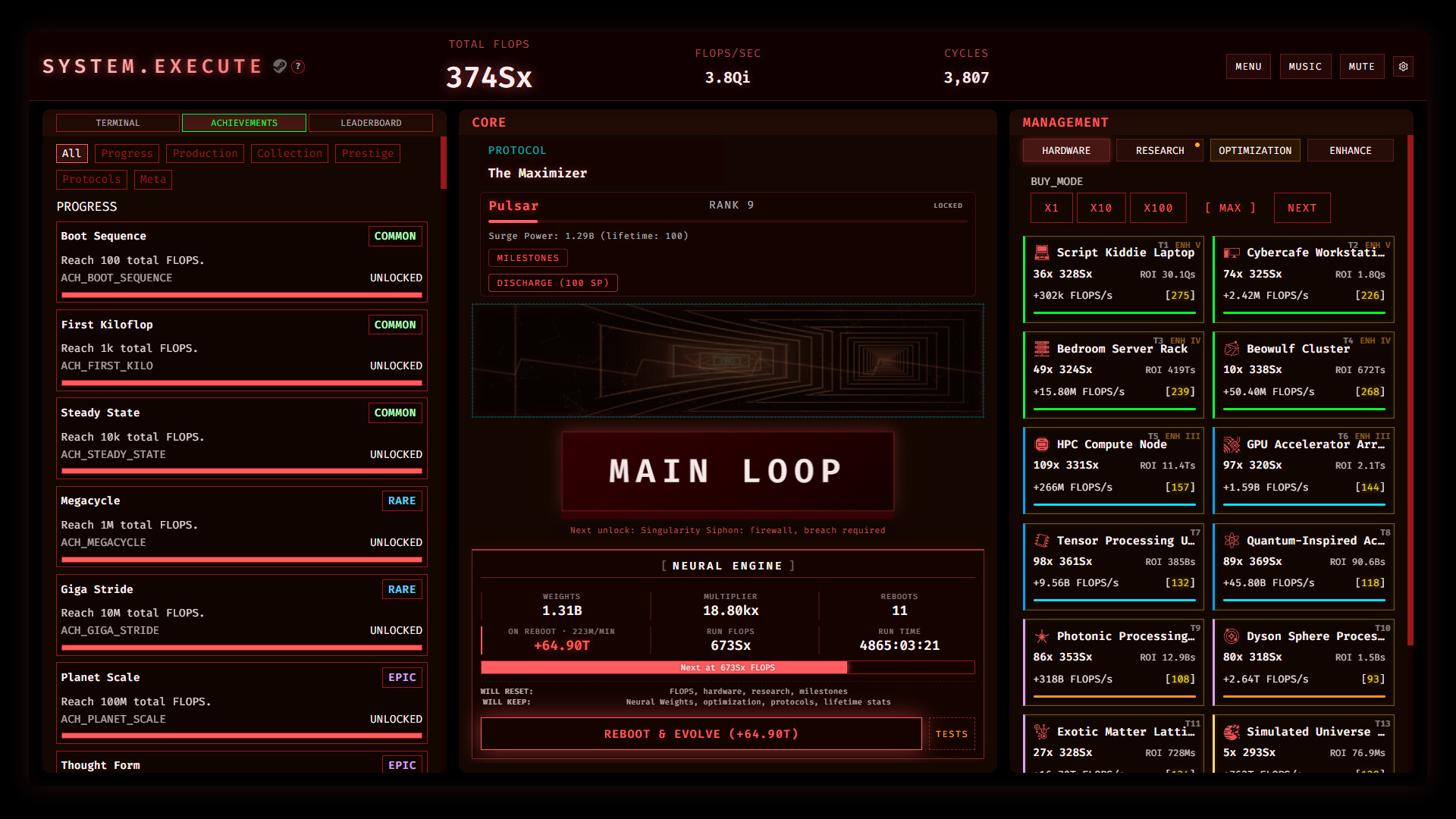
Task: Click REBOOT & EVOLVE button
Action: point(701,734)
